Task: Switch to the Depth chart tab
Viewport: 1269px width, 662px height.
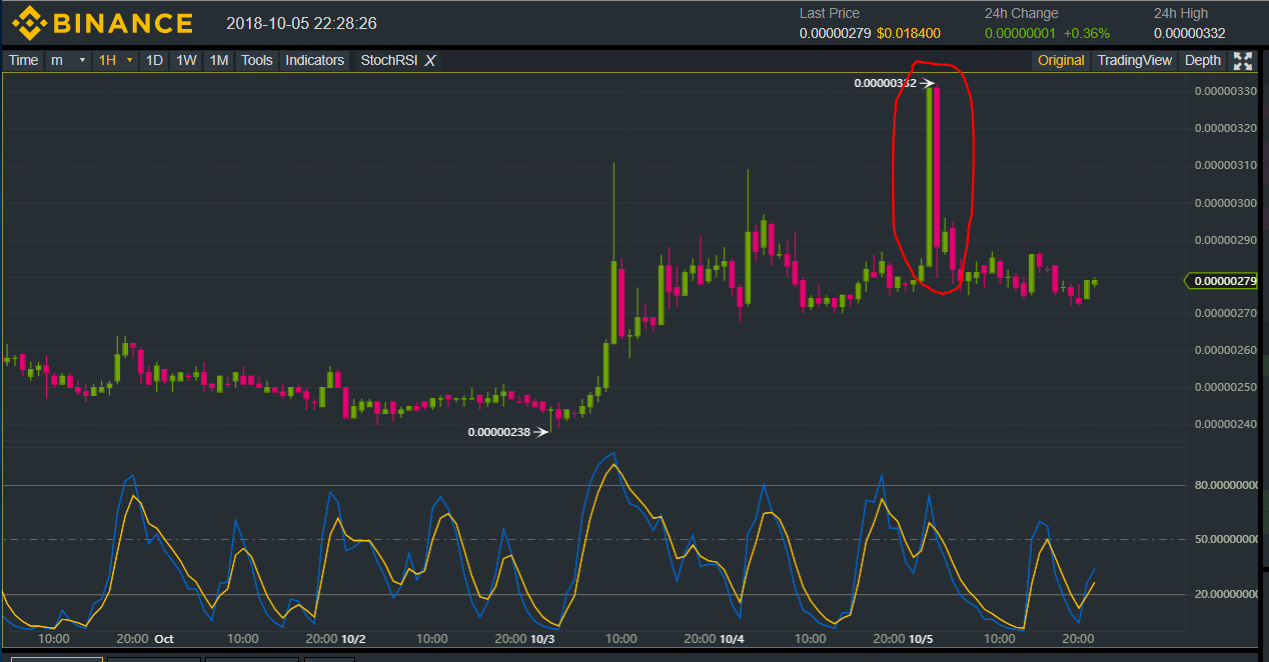Action: [x=1202, y=60]
